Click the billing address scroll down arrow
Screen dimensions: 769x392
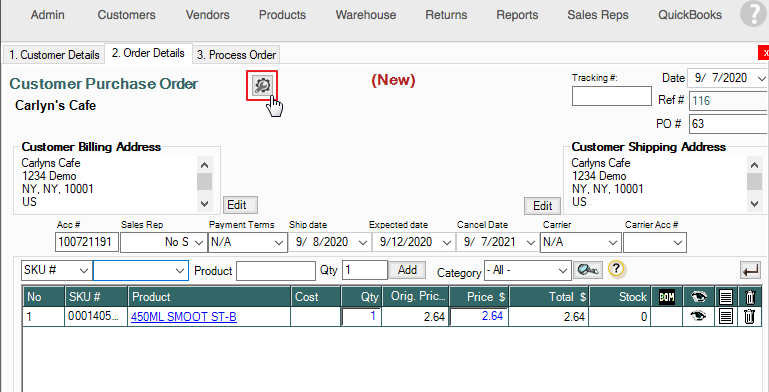click(205, 203)
